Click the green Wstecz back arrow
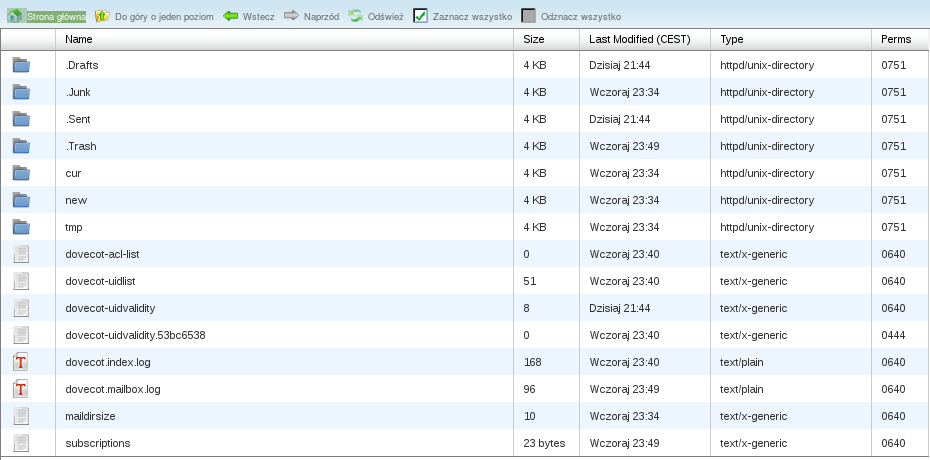 point(230,17)
